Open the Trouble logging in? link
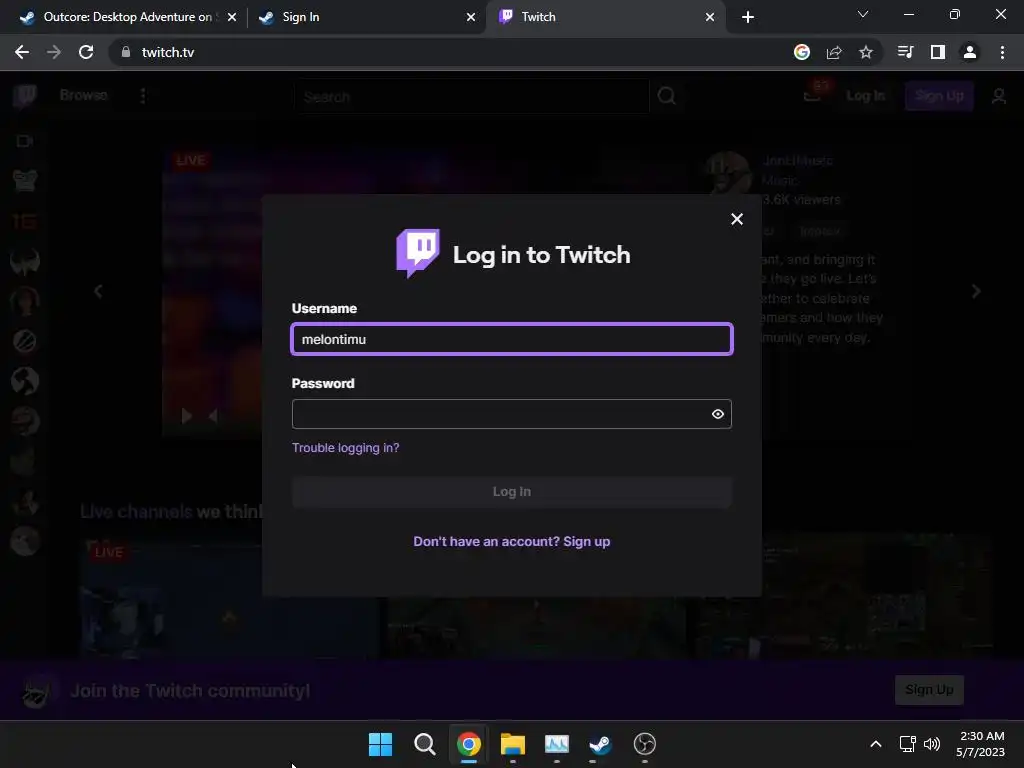 pos(345,448)
